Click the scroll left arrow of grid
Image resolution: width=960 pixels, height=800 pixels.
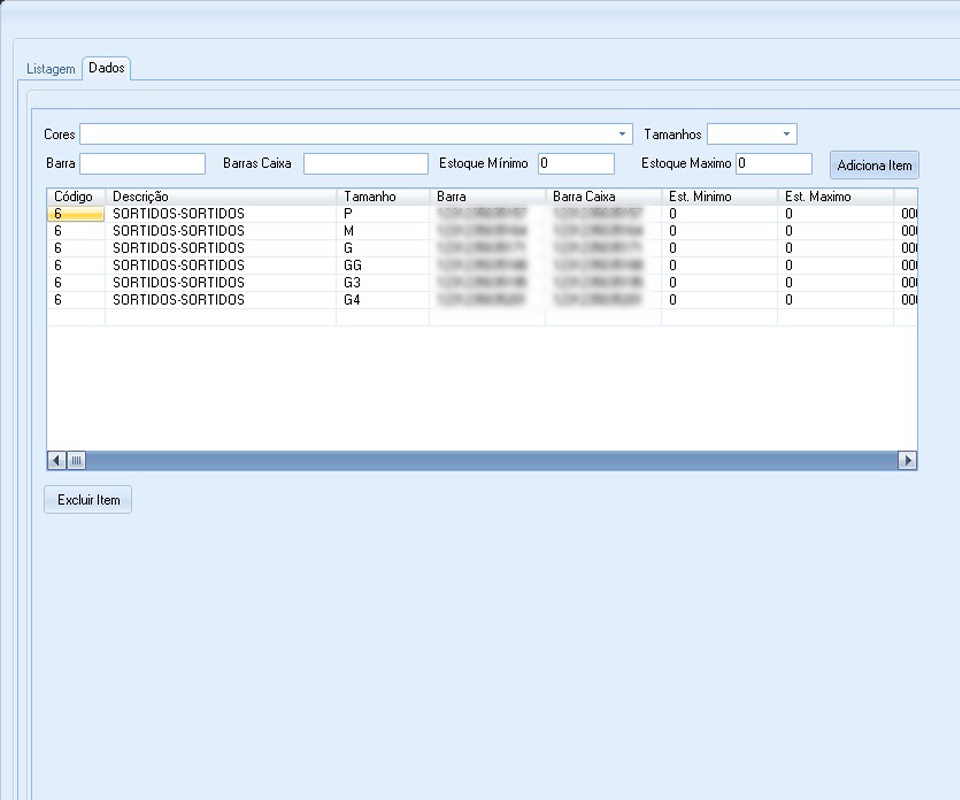[57, 461]
